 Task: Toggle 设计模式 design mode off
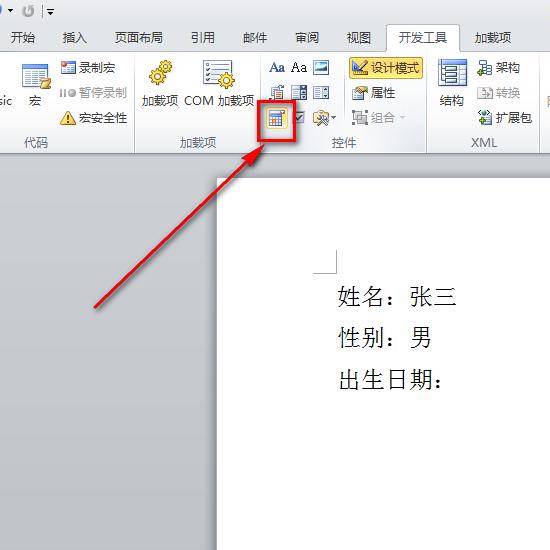point(386,68)
